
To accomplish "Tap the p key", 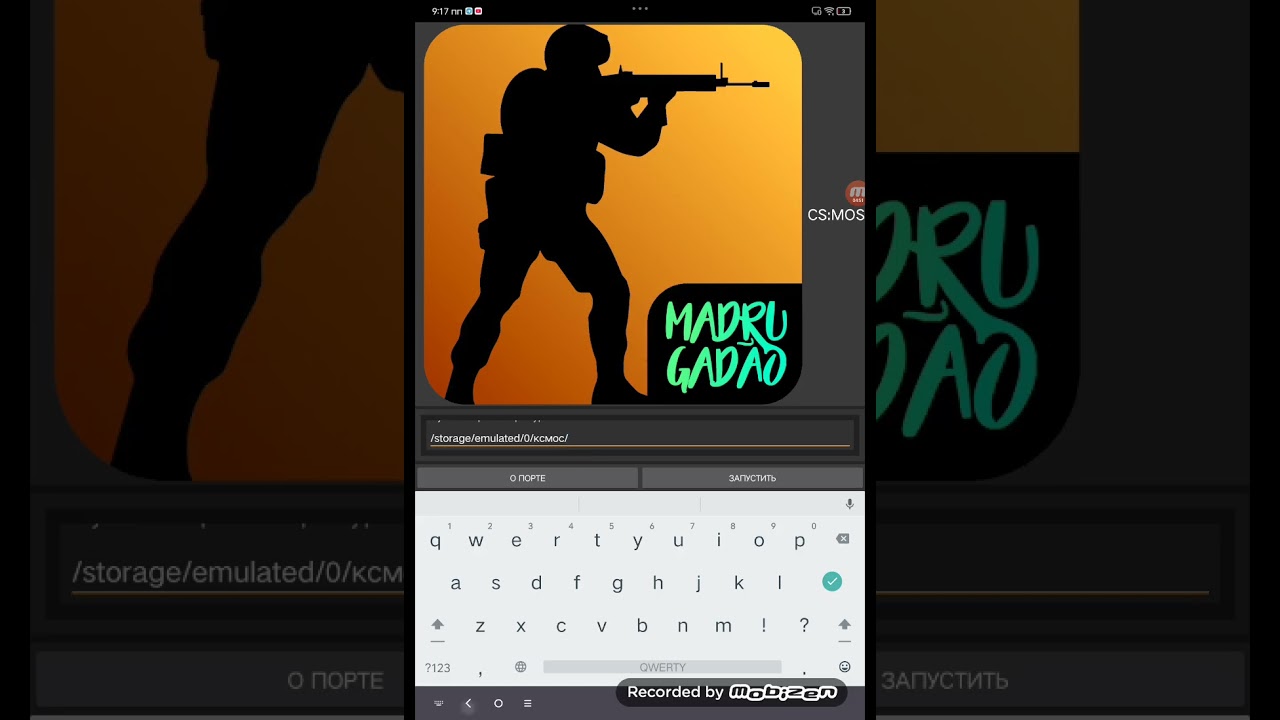I will 799,541.
